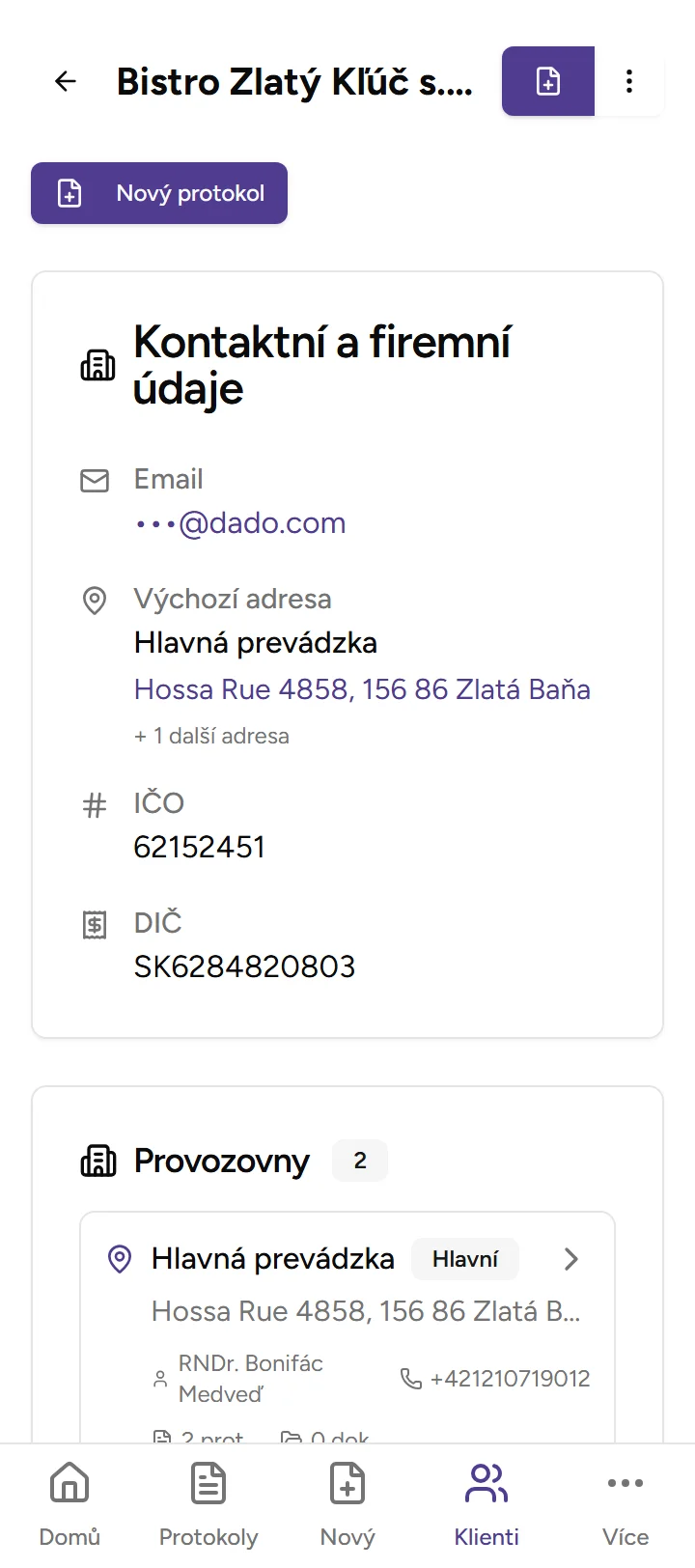Viewport: 695px width, 1568px height.
Task: Open the three-dot overflow menu
Action: tap(629, 82)
